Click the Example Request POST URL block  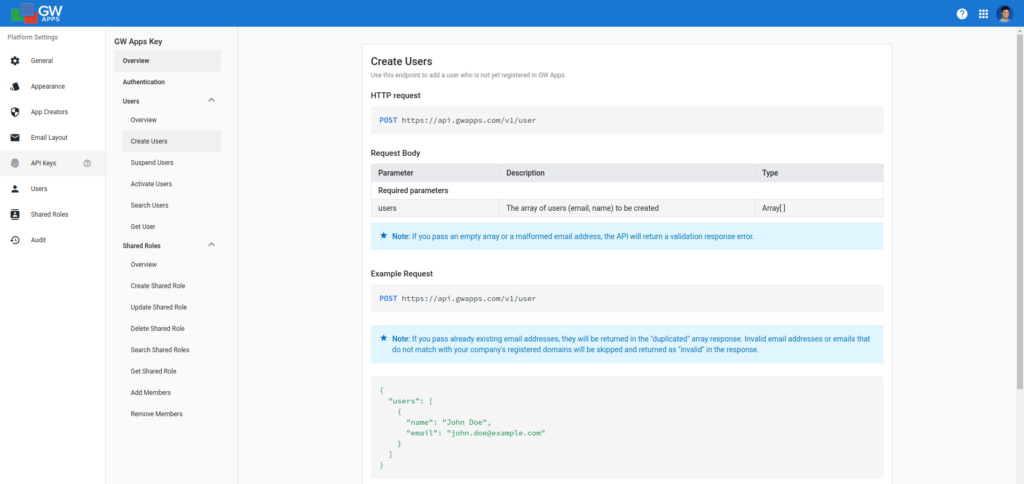(x=627, y=298)
